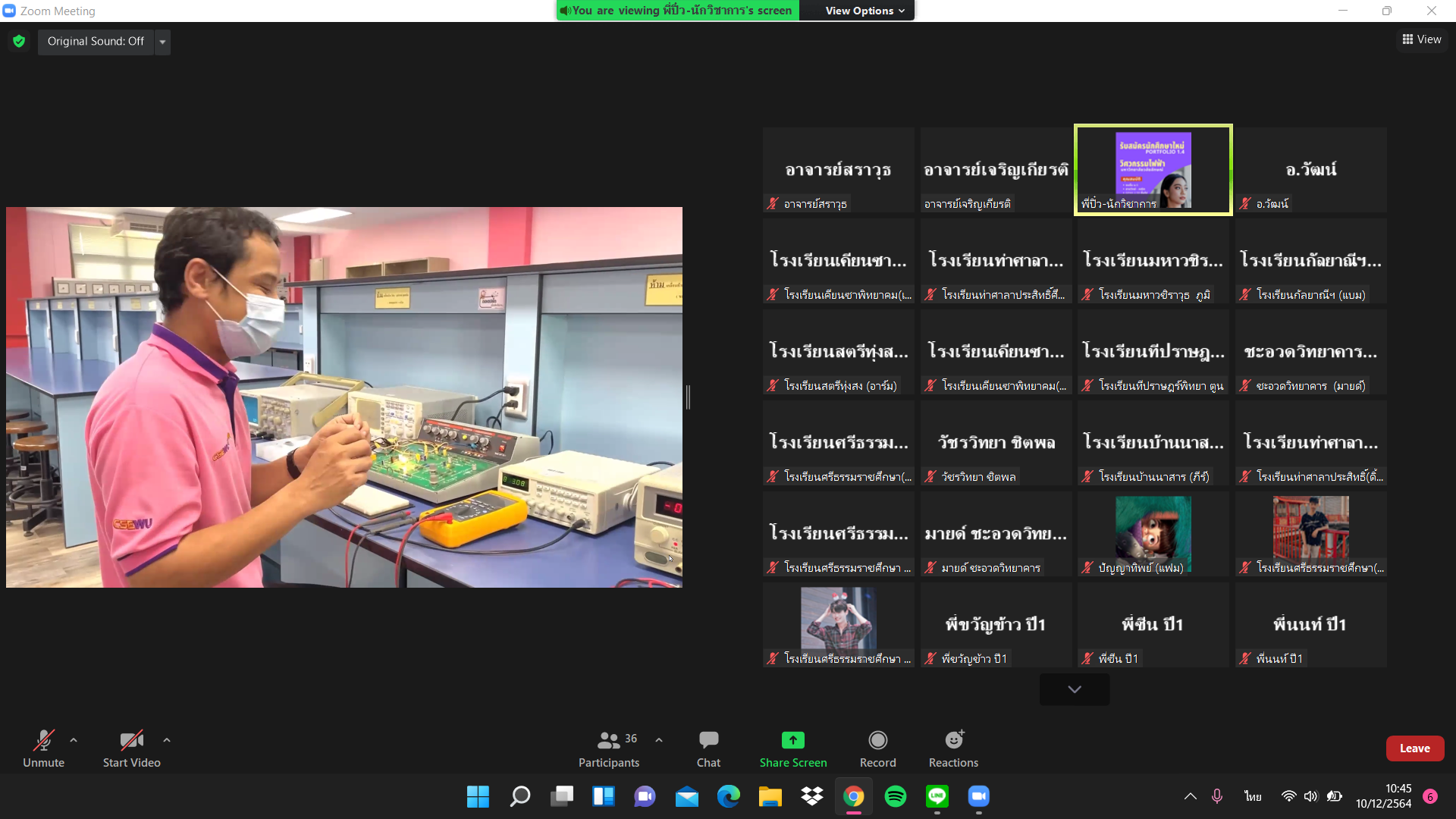Toggle Original Sound: Off button

[96, 41]
